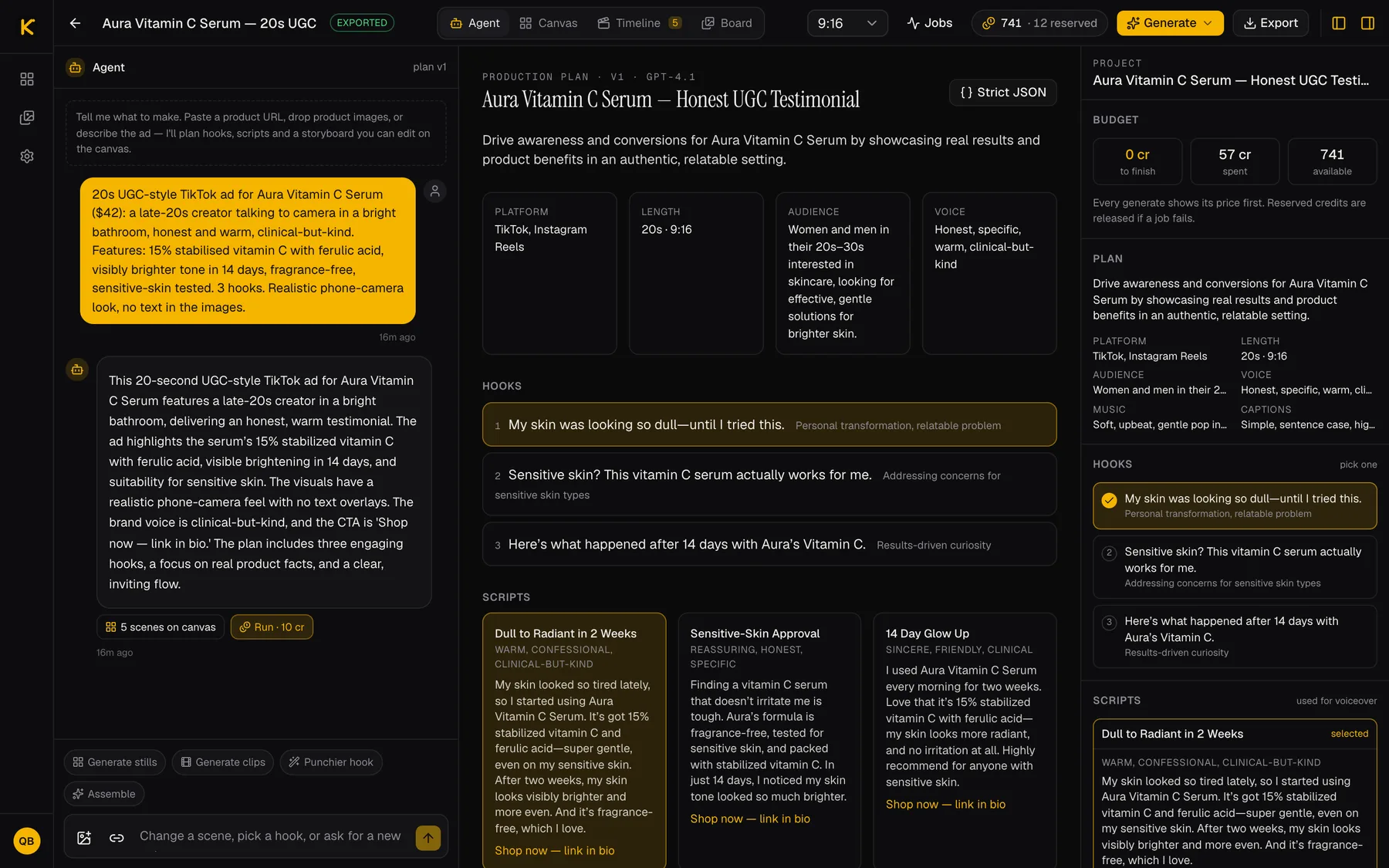Open the Board tab

point(727,23)
